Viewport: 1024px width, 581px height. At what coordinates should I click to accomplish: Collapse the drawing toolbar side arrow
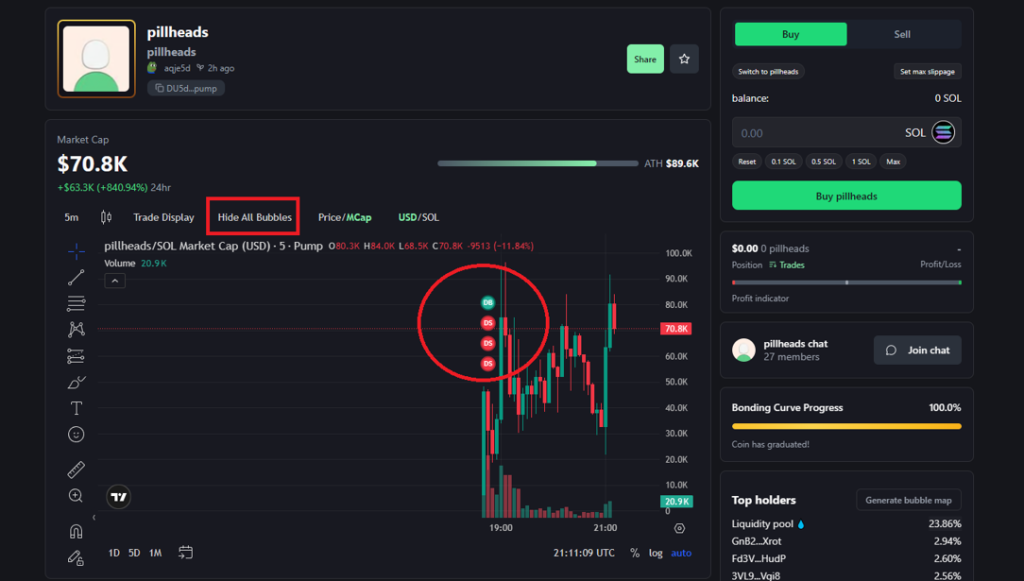click(x=93, y=518)
